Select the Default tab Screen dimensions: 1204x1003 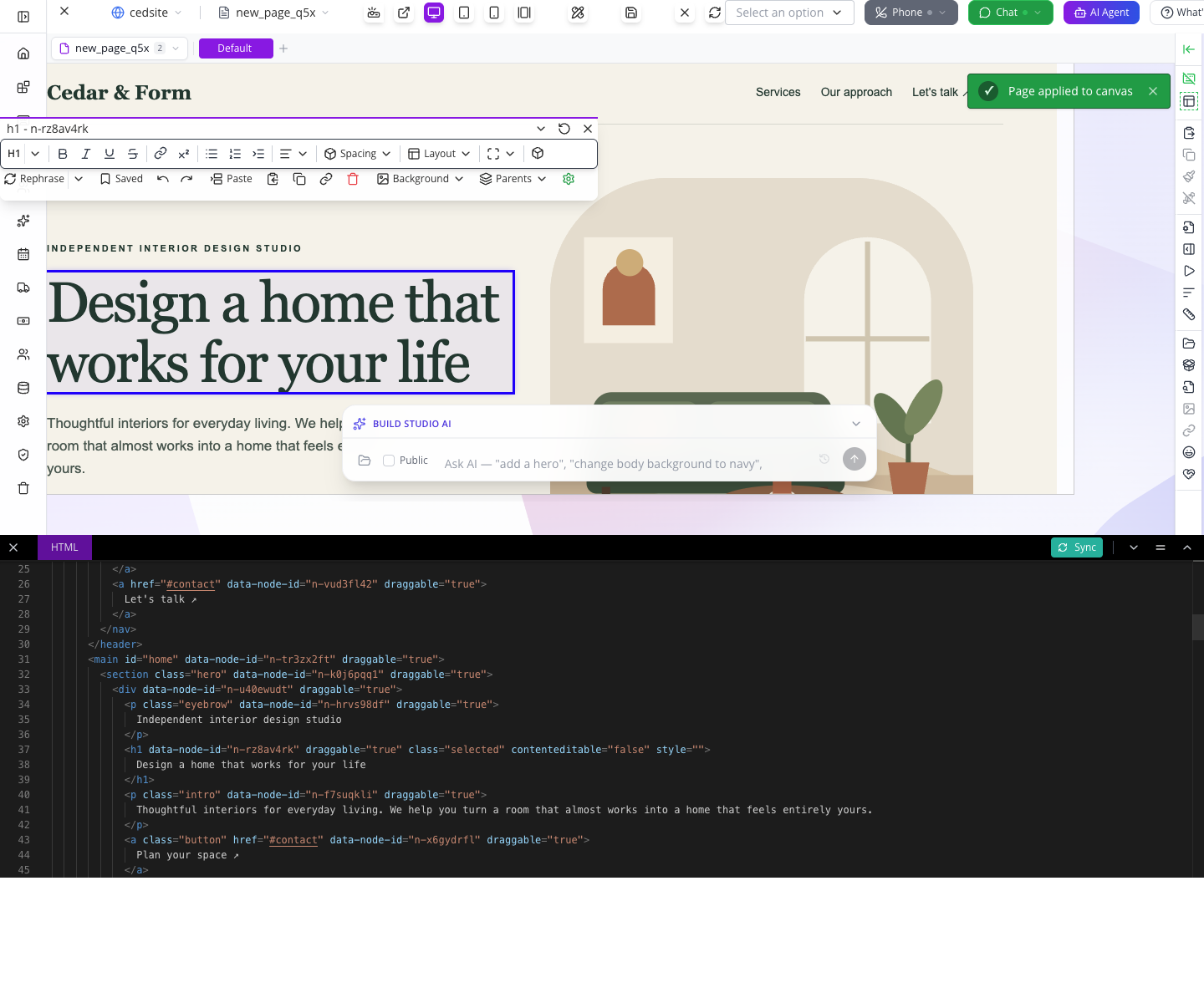click(236, 48)
